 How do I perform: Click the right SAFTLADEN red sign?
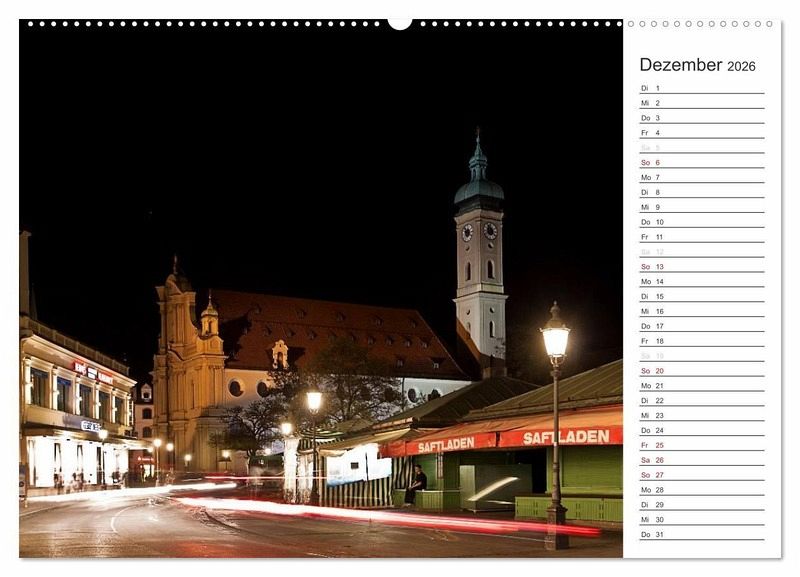(566, 437)
